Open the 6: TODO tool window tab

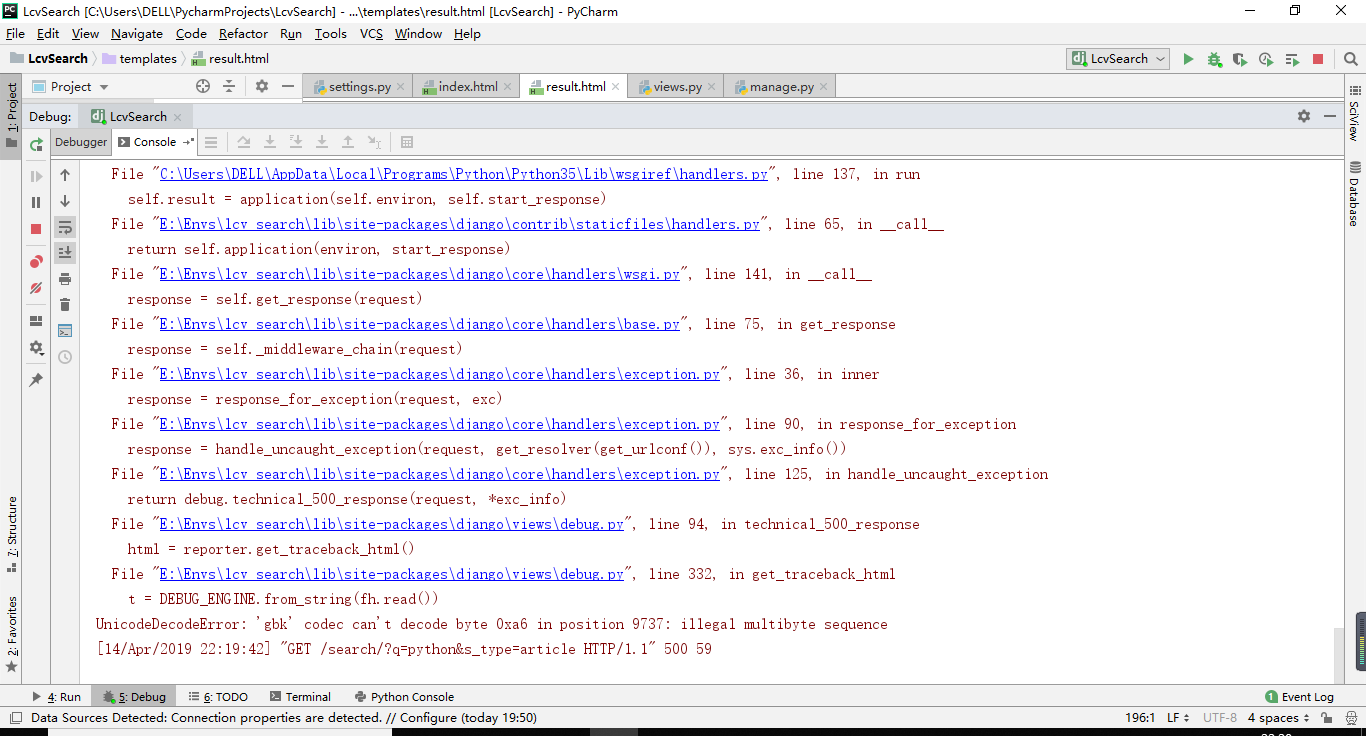pos(217,697)
